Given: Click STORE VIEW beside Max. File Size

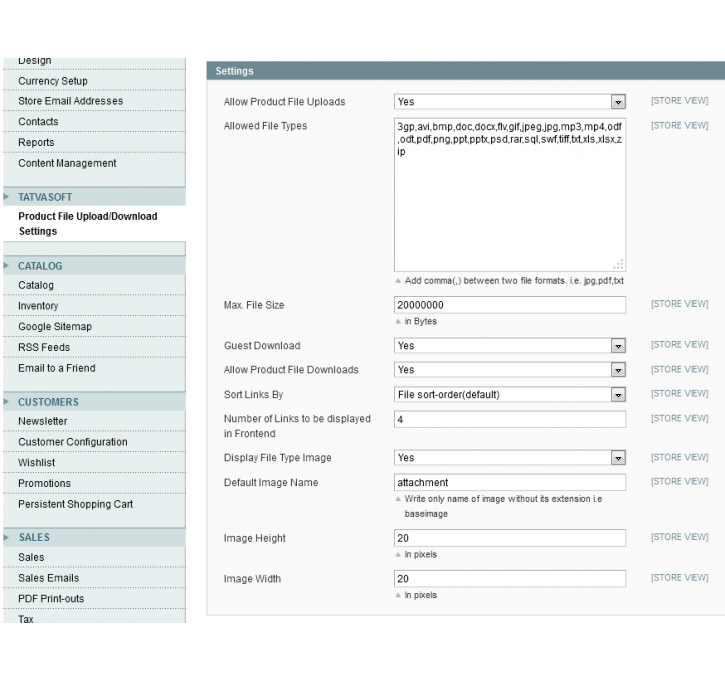Looking at the screenshot, I should click(x=679, y=304).
